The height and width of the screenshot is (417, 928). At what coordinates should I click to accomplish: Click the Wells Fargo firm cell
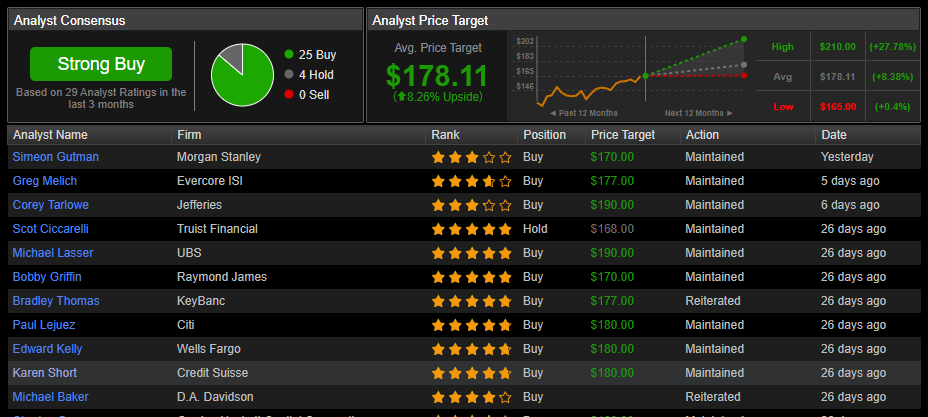[209, 349]
